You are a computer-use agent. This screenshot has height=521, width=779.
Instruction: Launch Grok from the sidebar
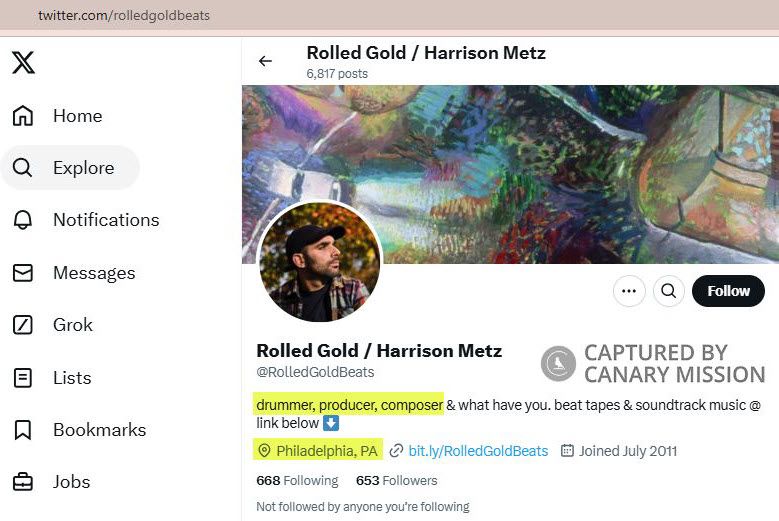52,325
